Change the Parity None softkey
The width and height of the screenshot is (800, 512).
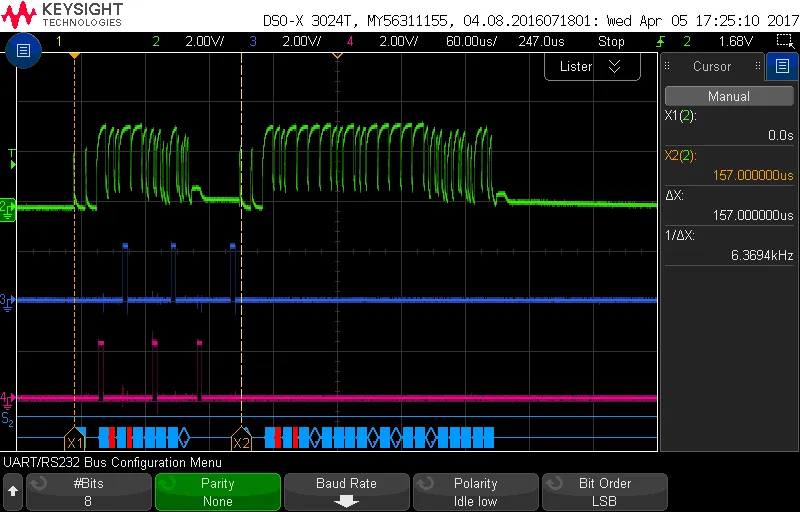click(x=218, y=492)
